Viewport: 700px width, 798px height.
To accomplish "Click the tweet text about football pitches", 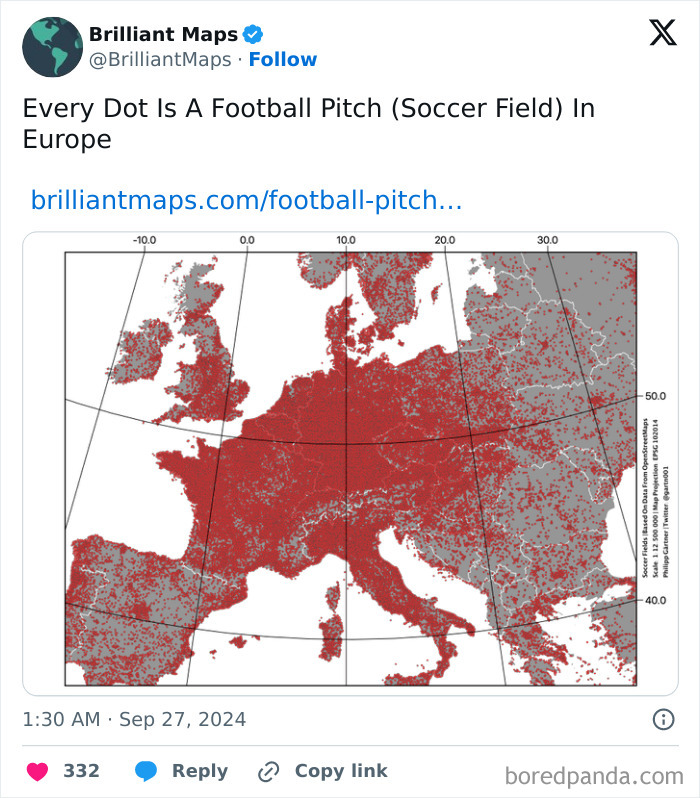I will click(x=309, y=124).
